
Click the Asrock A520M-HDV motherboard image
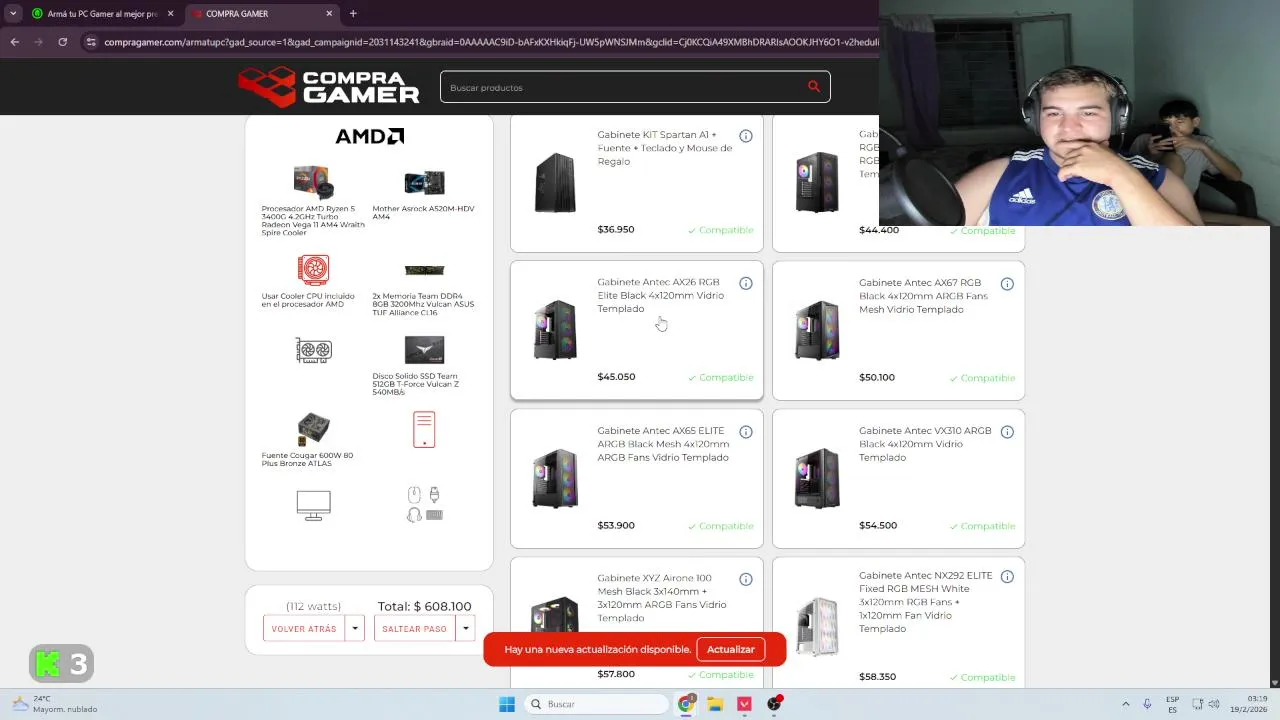424,183
